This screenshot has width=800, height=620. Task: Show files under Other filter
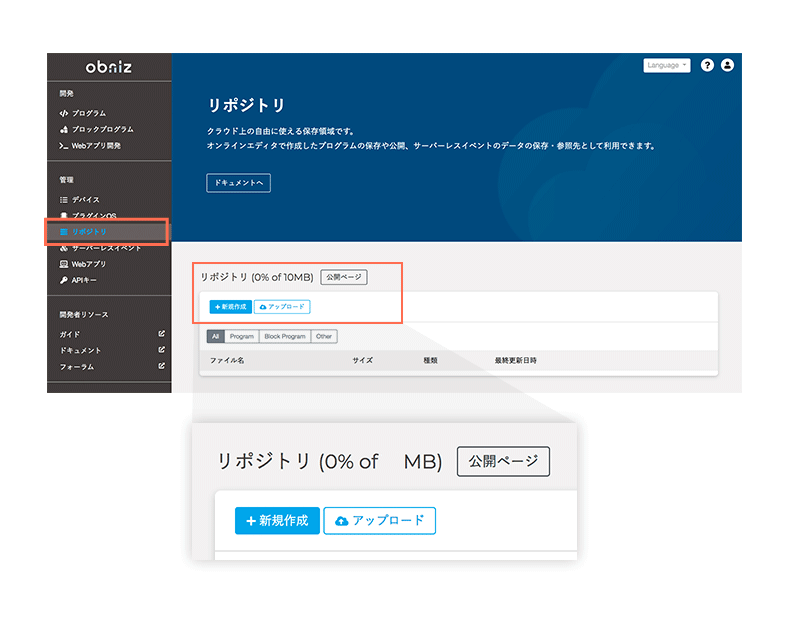point(324,337)
